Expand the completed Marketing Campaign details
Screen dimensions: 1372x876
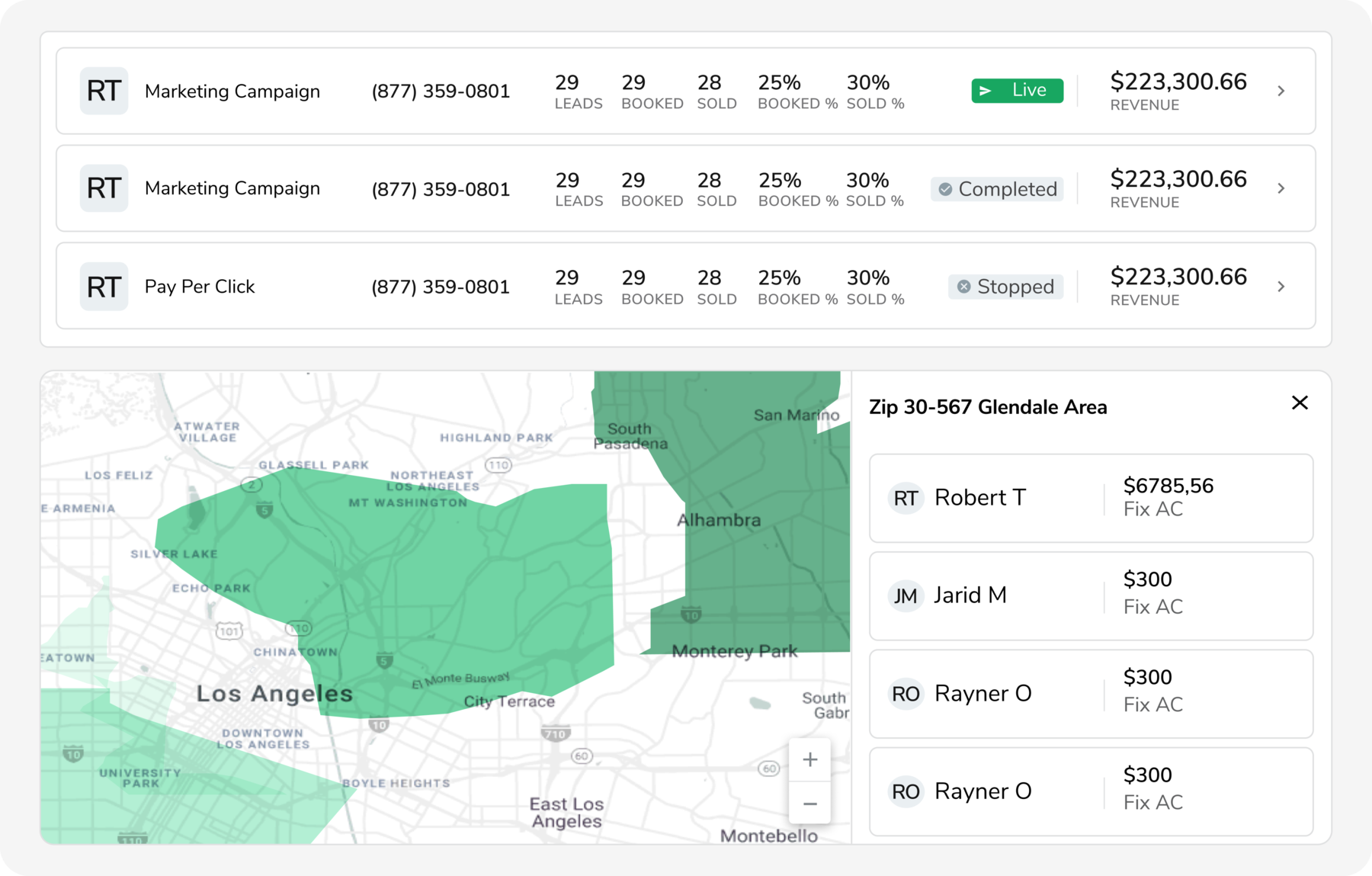click(x=1283, y=188)
